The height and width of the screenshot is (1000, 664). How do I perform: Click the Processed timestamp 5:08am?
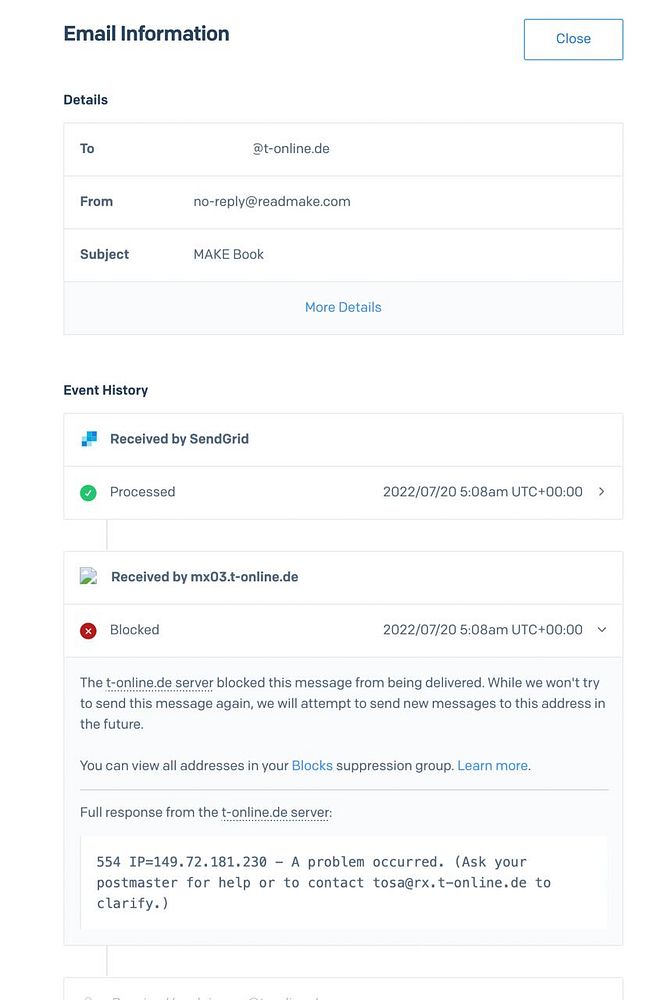[x=482, y=492]
